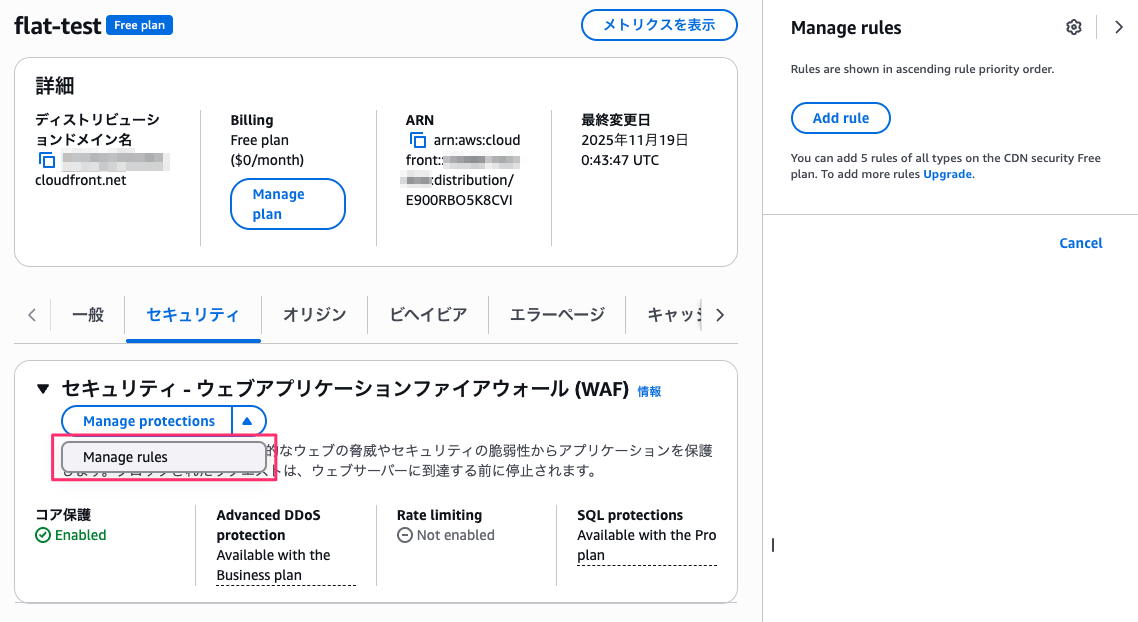
Task: Collapse the WAF security section triangle
Action: 43,388
